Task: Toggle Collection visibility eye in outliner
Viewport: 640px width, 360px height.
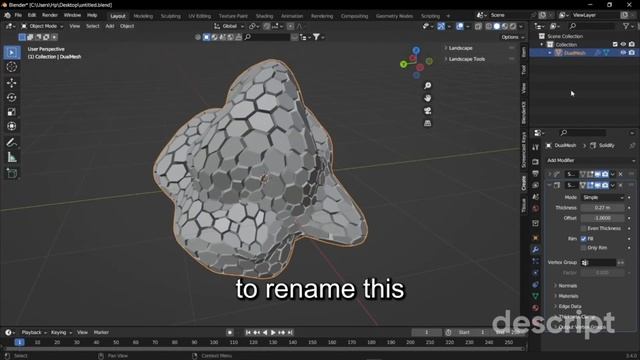Action: [623, 44]
